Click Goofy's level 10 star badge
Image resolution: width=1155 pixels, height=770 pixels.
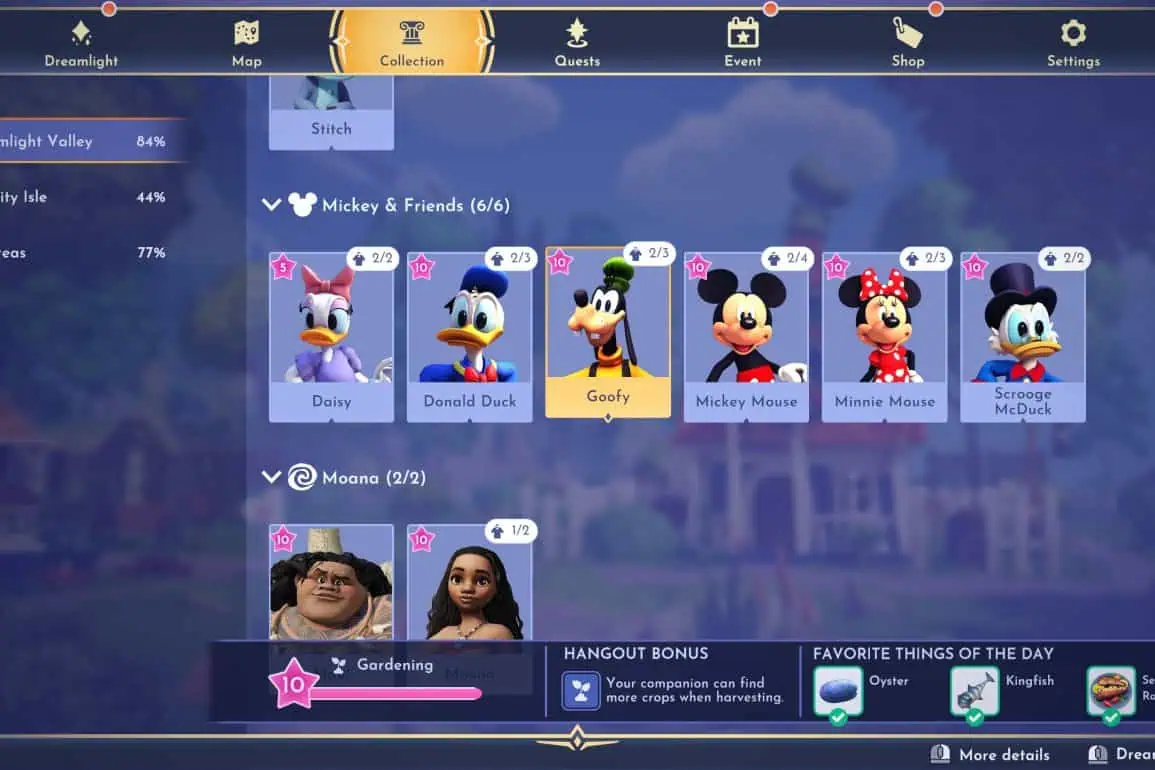560,262
